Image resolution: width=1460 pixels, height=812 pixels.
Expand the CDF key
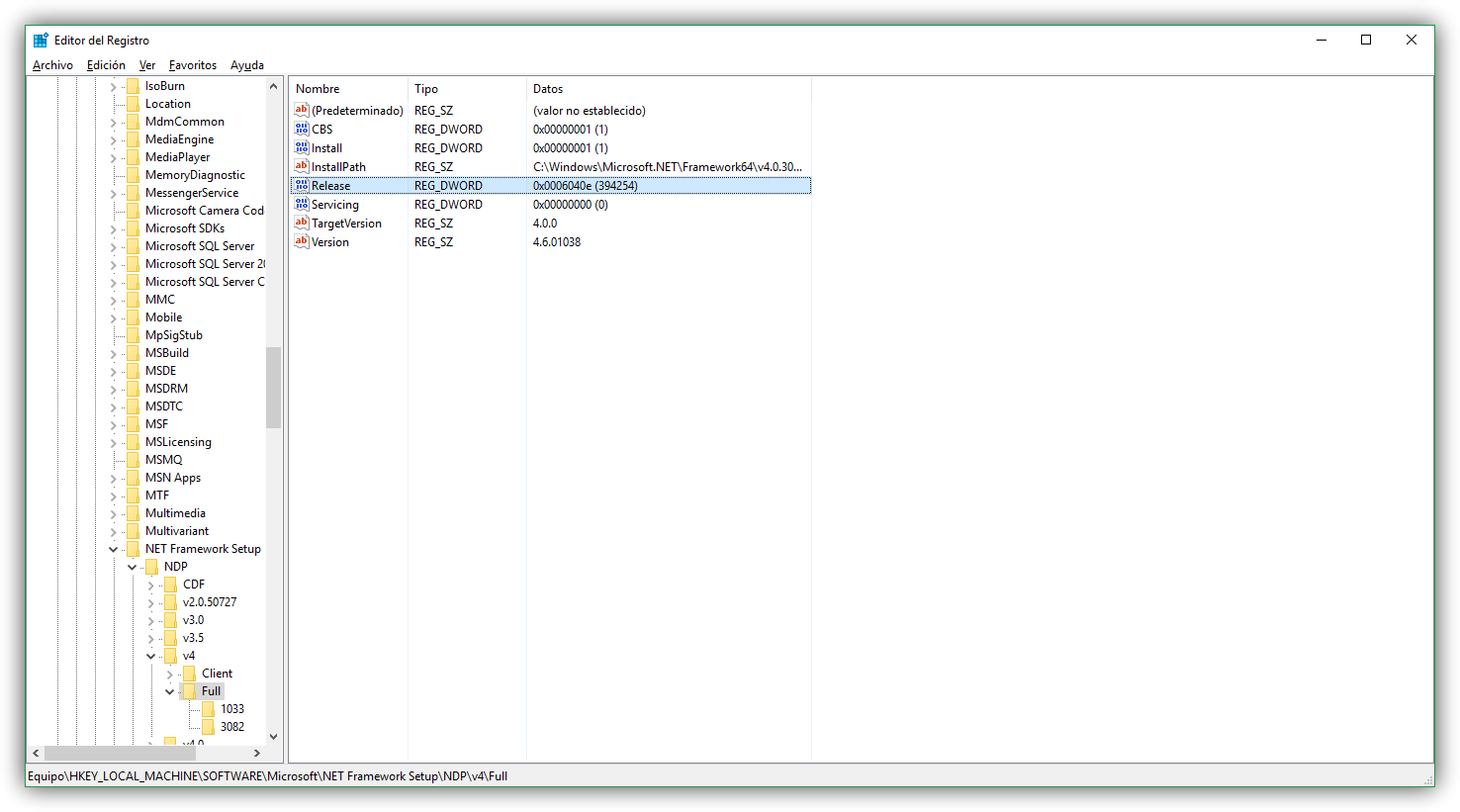151,586
